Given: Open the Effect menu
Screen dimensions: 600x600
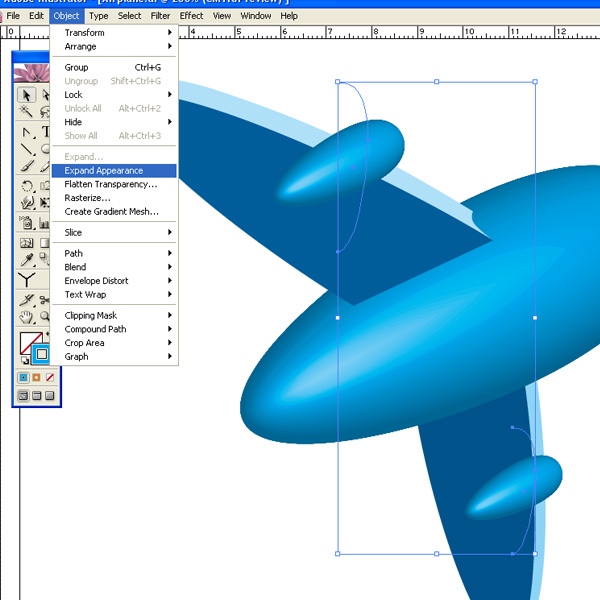Looking at the screenshot, I should 191,16.
